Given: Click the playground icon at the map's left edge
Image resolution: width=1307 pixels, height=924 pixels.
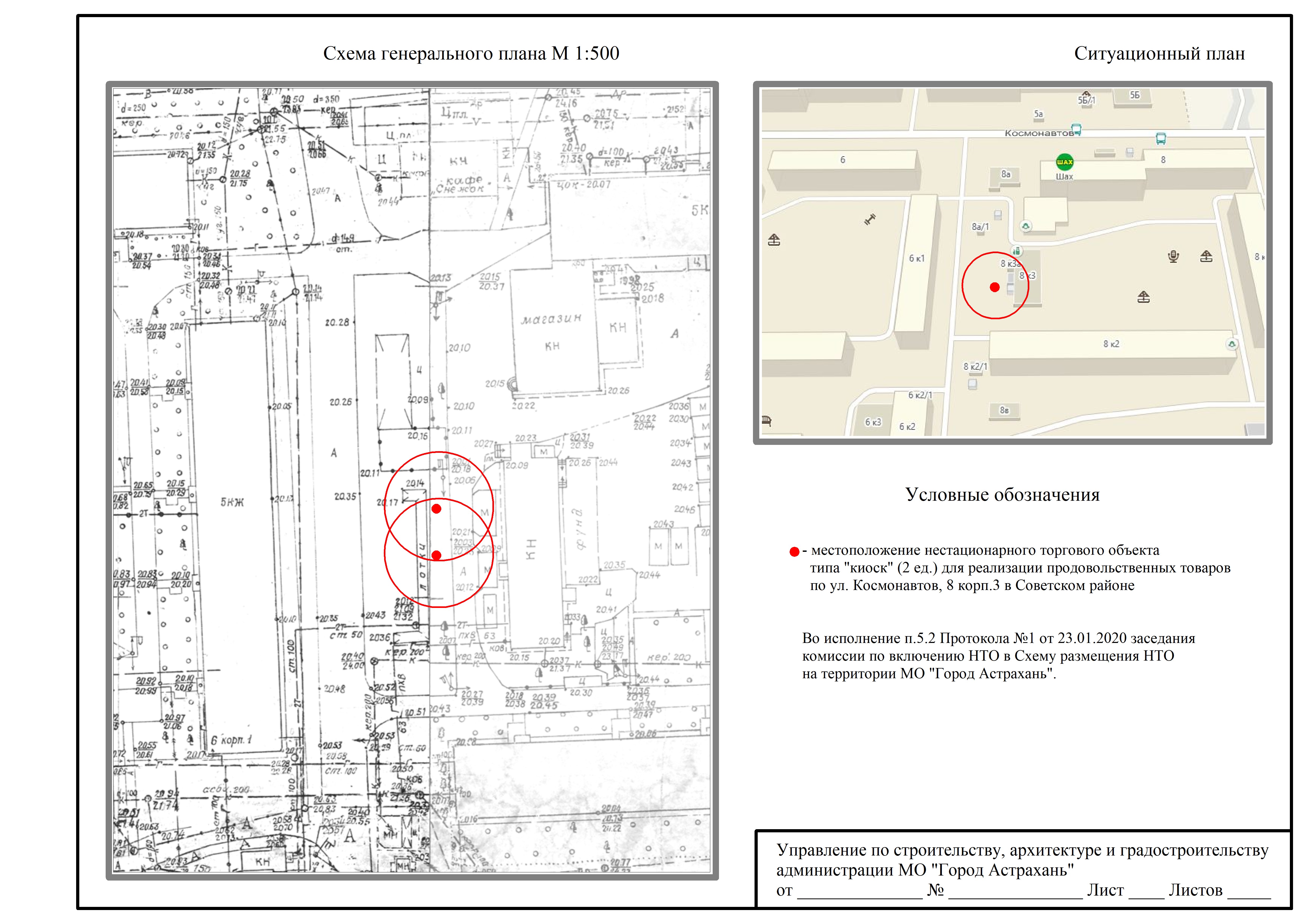Looking at the screenshot, I should pos(774,239).
